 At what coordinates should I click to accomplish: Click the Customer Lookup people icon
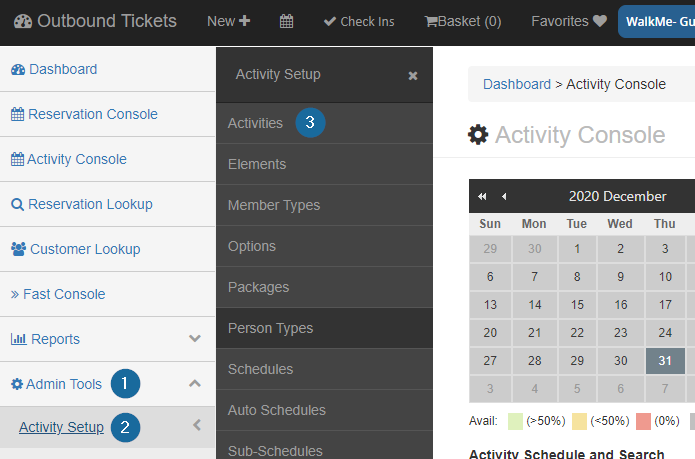click(19, 249)
